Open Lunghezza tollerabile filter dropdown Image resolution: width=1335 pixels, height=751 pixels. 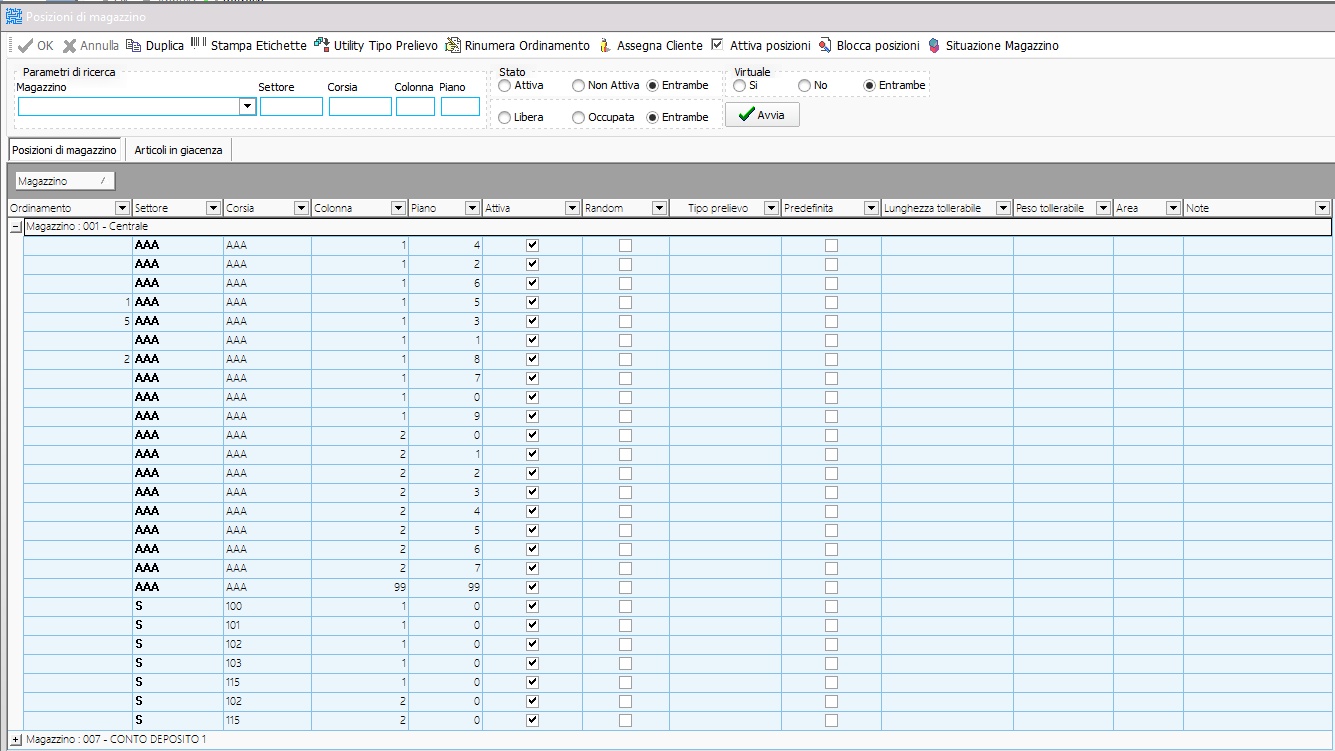1003,208
